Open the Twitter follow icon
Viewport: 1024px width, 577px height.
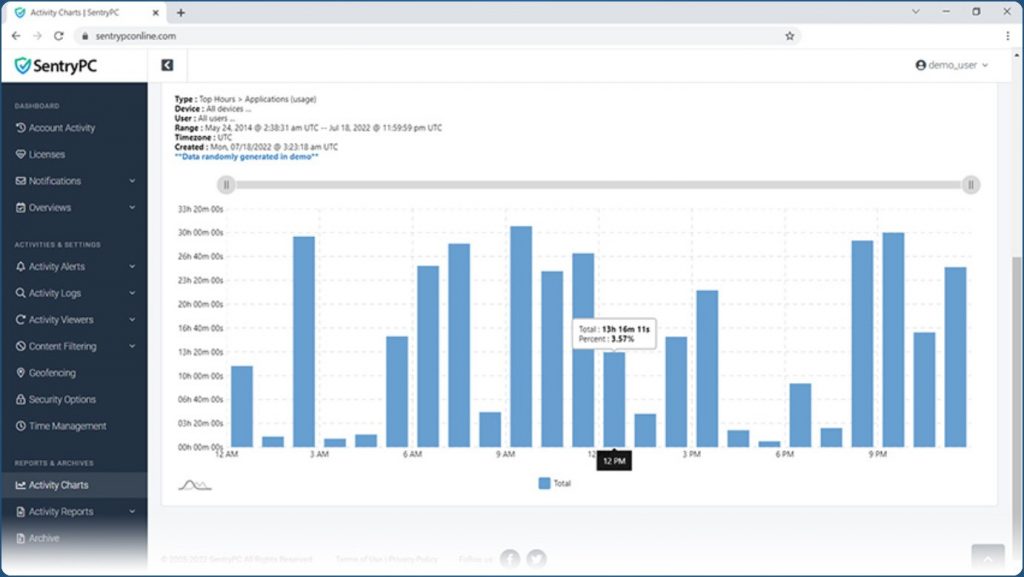(x=536, y=560)
